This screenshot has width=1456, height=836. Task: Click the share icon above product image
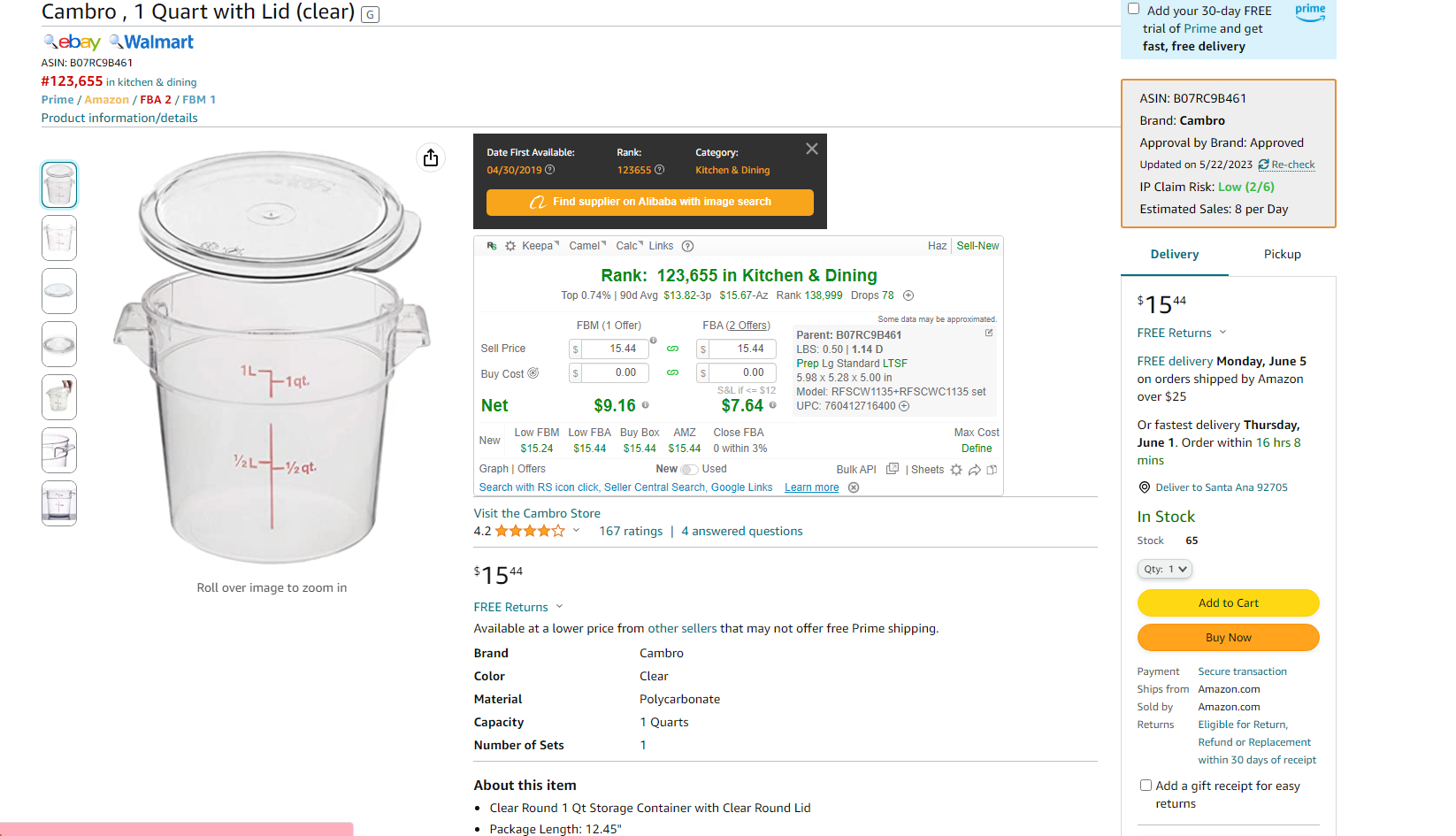tap(431, 157)
